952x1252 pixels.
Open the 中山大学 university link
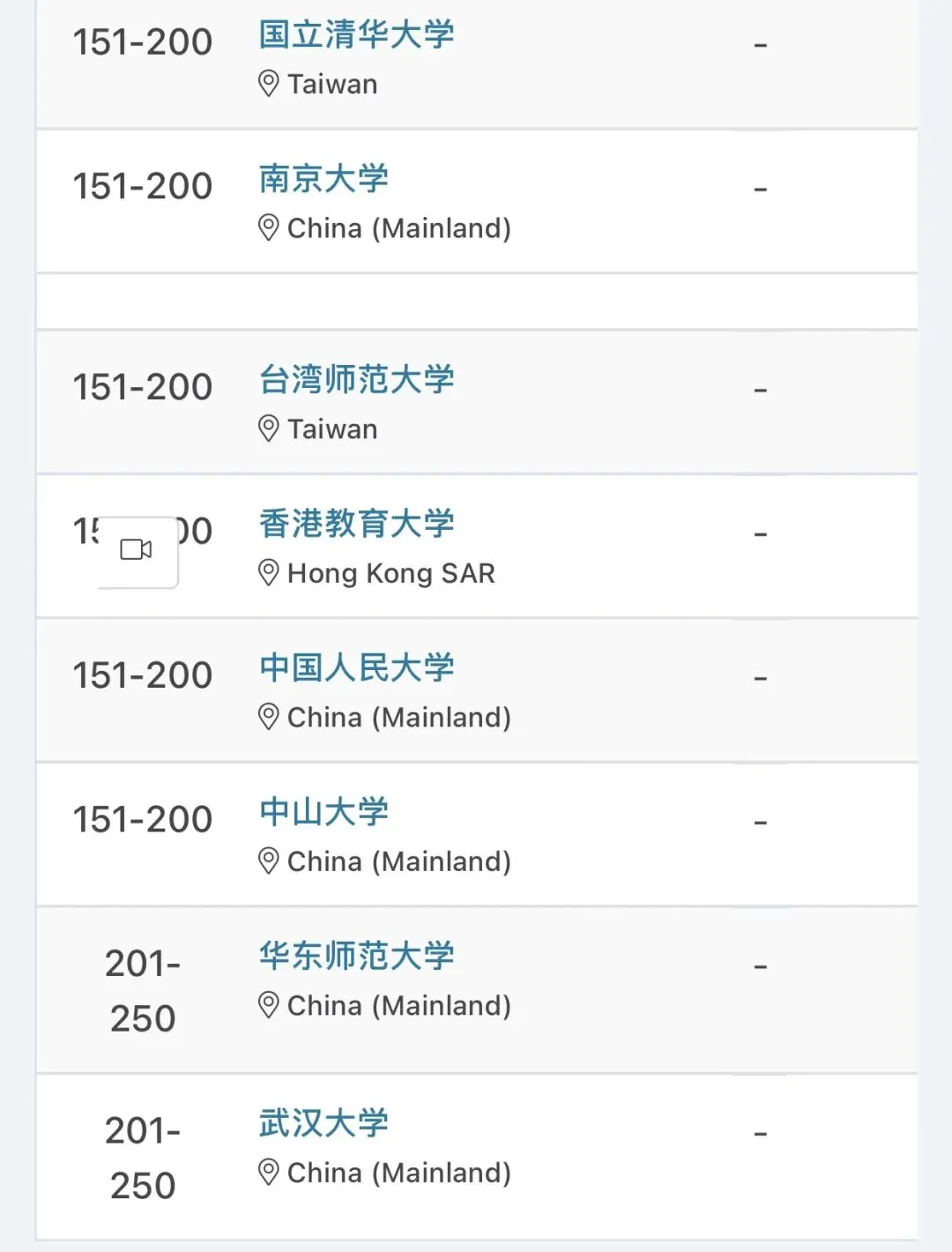click(x=324, y=811)
